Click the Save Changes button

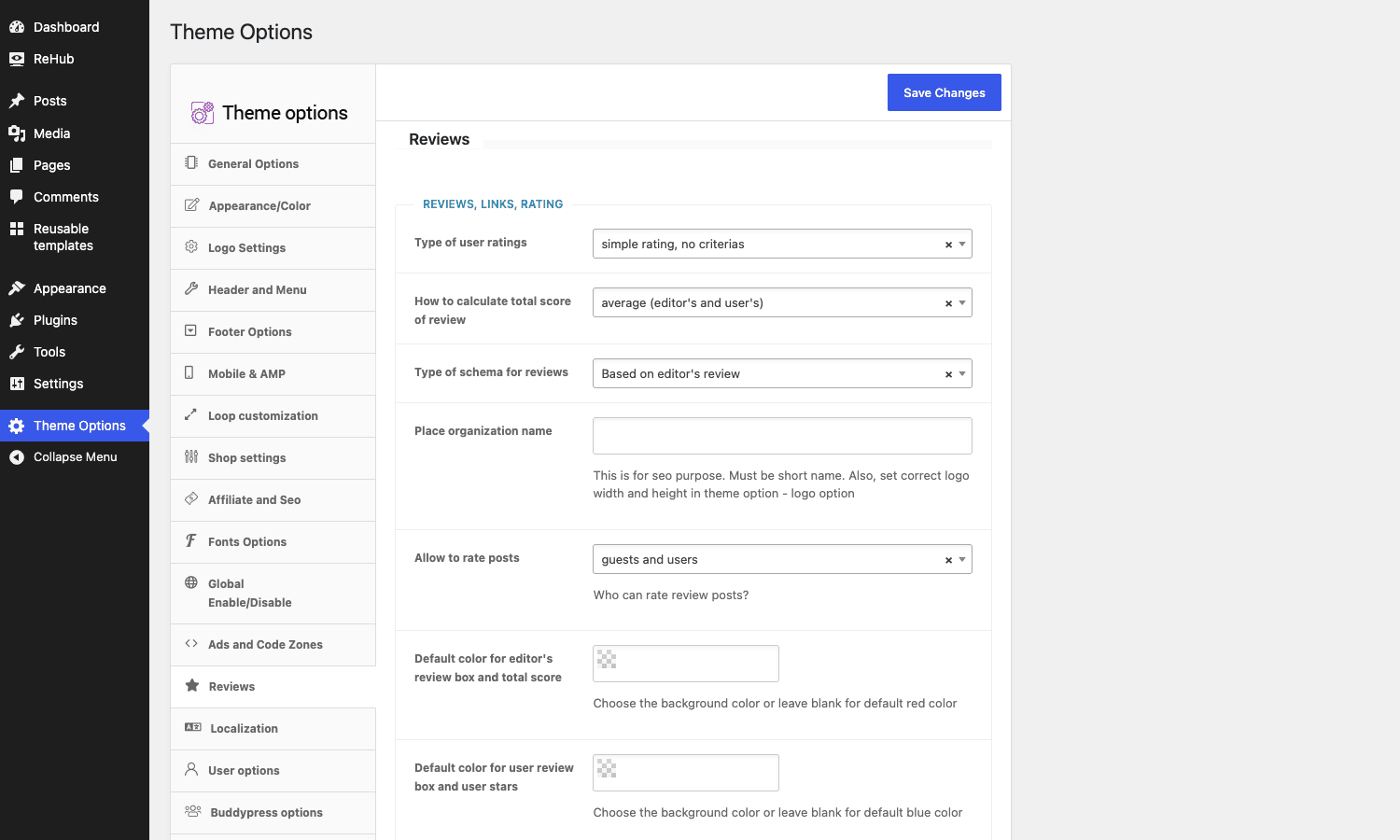tap(945, 92)
